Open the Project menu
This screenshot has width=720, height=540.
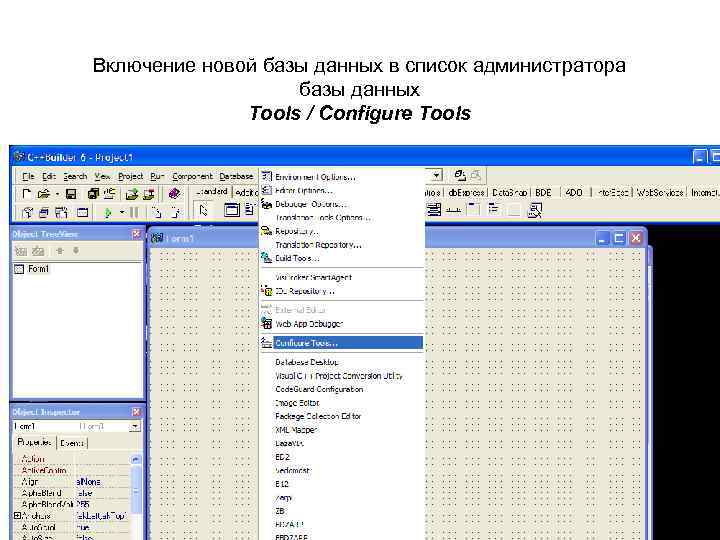[130, 176]
